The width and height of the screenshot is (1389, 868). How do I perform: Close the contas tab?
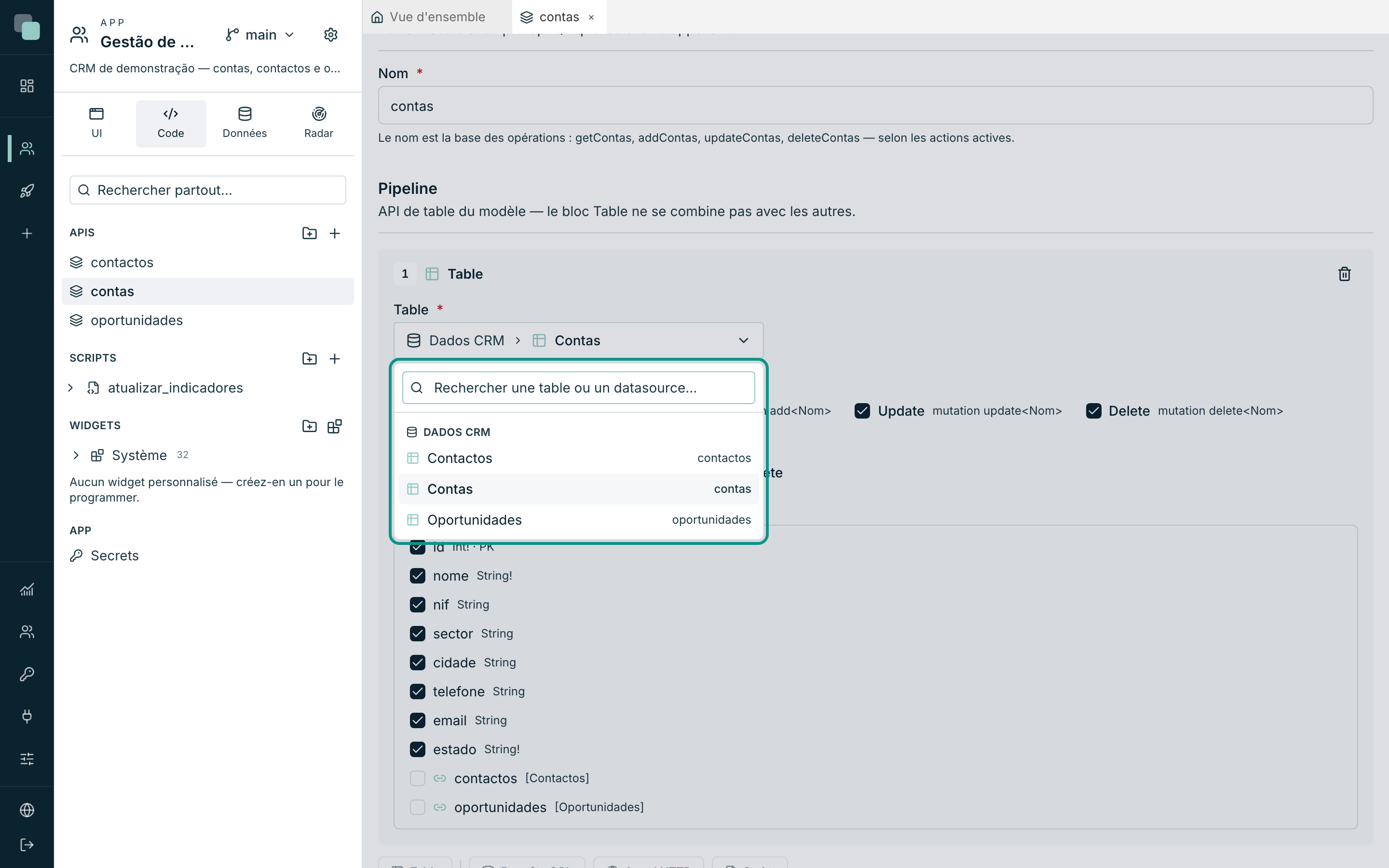coord(591,17)
